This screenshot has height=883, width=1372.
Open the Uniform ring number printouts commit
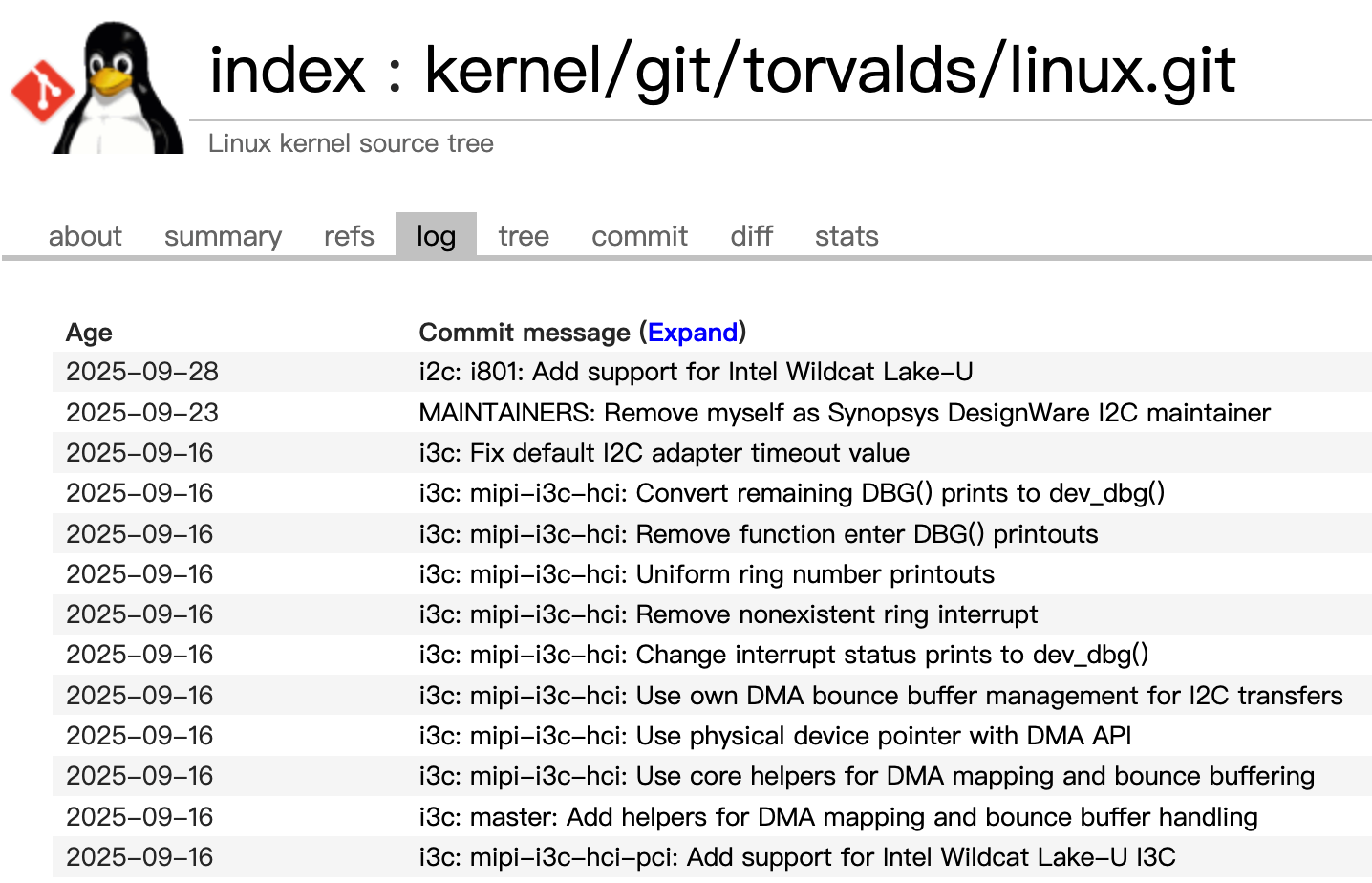[x=706, y=574]
